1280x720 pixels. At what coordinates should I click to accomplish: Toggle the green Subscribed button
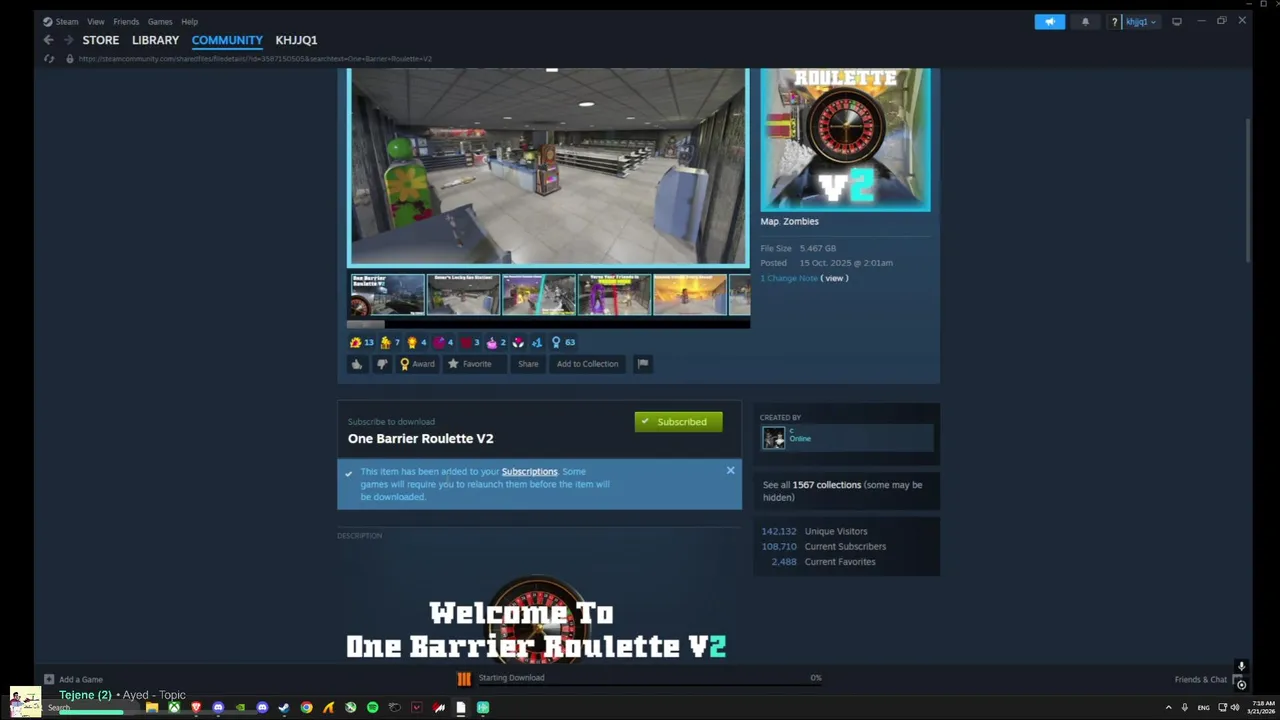coord(678,422)
